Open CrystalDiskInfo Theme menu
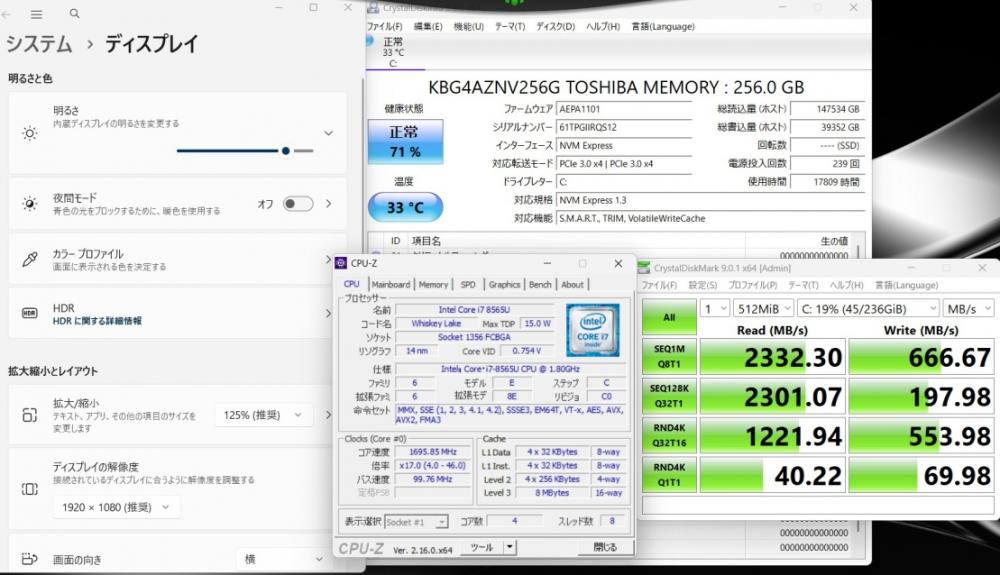 (x=510, y=26)
